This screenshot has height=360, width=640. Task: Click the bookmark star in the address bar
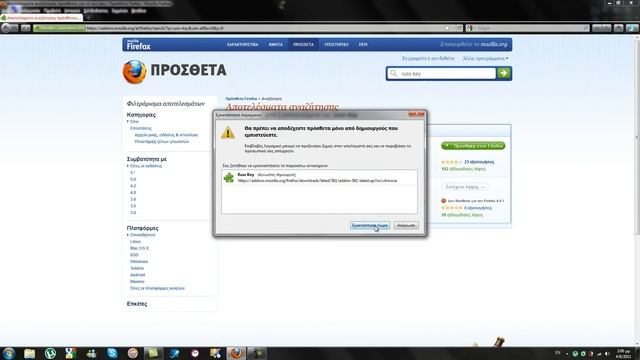(447, 28)
